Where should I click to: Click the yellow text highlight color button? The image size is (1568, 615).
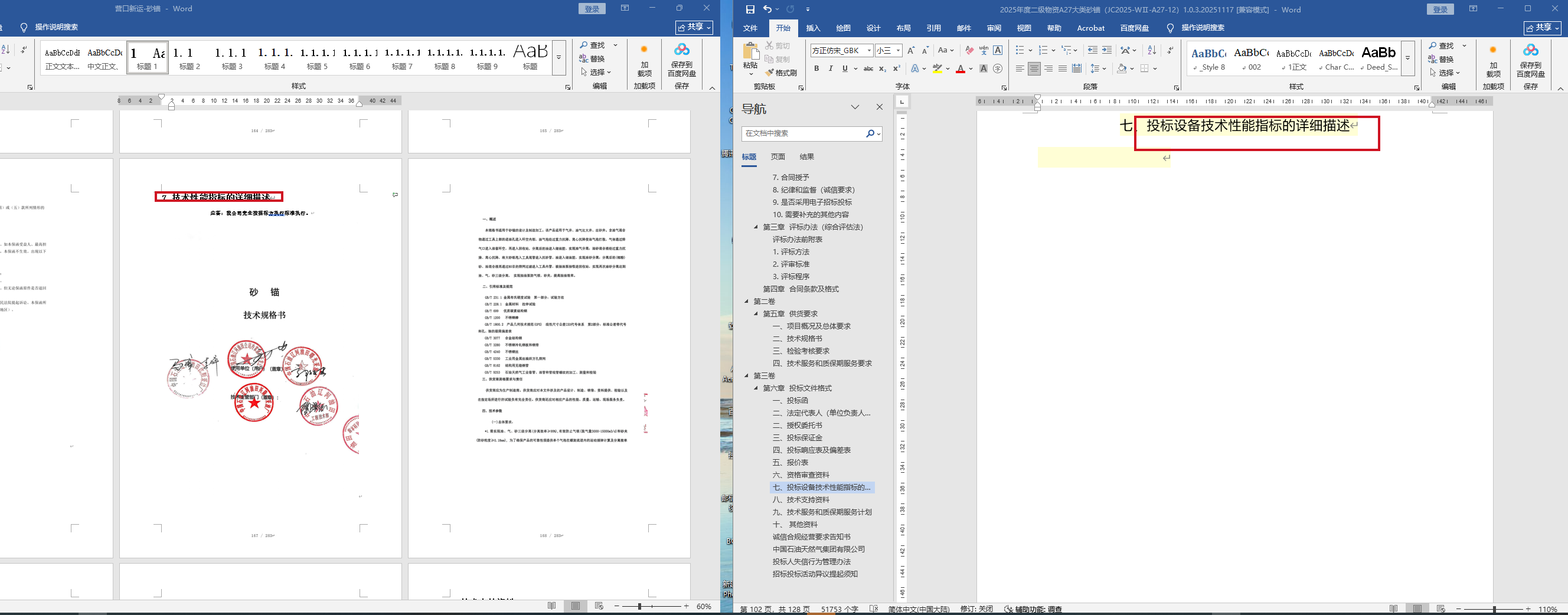tap(937, 68)
